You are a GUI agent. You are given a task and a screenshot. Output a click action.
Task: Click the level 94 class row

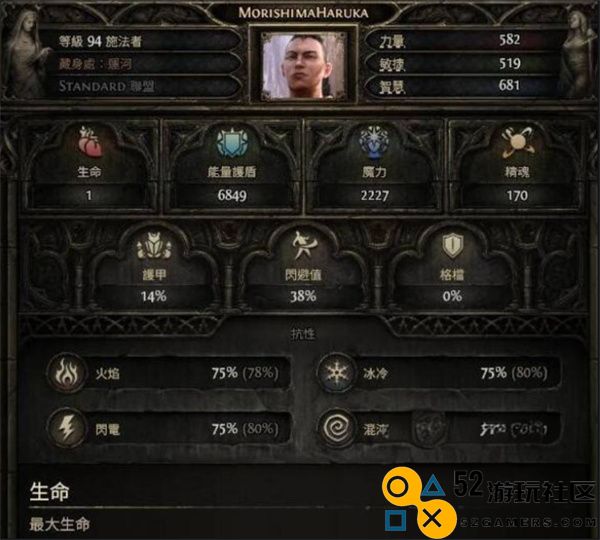[x=140, y=41]
